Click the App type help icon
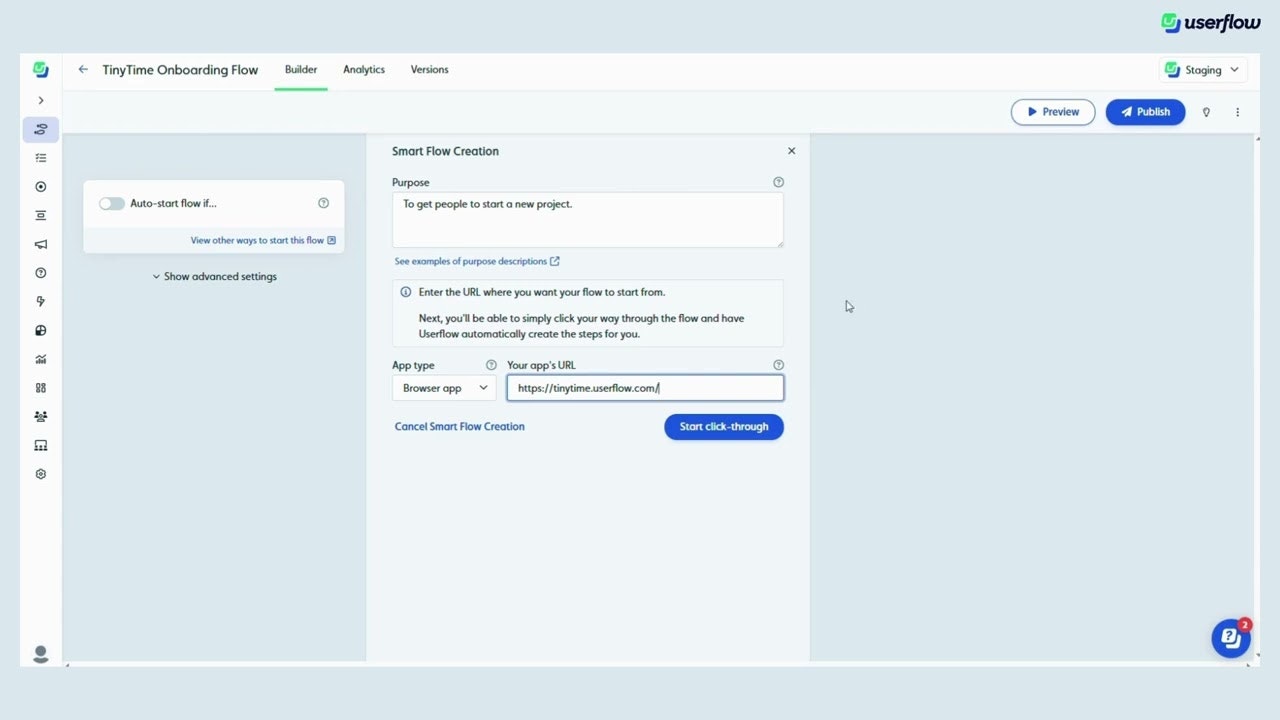This screenshot has height=720, width=1280. click(x=491, y=365)
